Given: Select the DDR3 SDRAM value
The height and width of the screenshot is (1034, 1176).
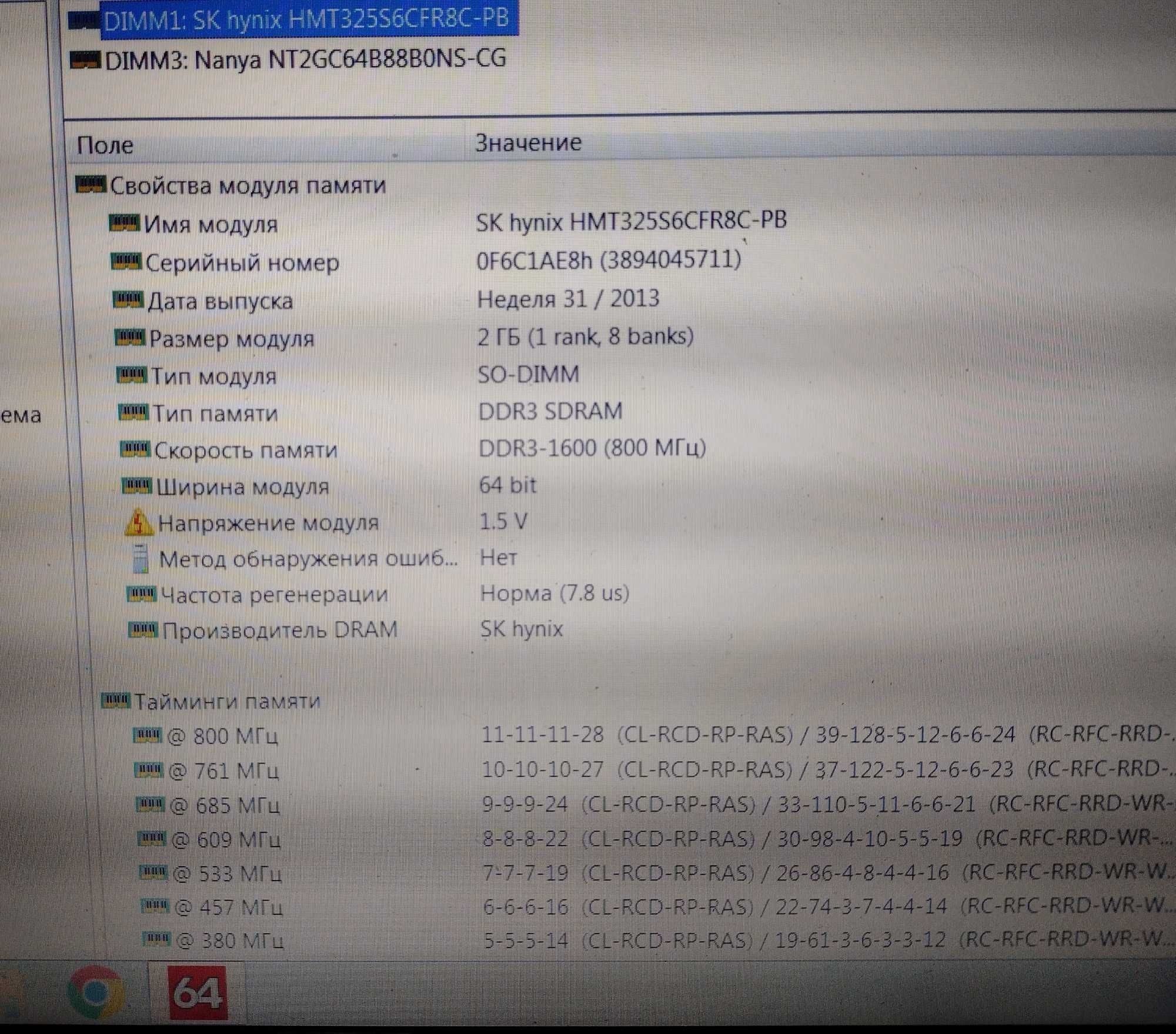Looking at the screenshot, I should (x=551, y=411).
